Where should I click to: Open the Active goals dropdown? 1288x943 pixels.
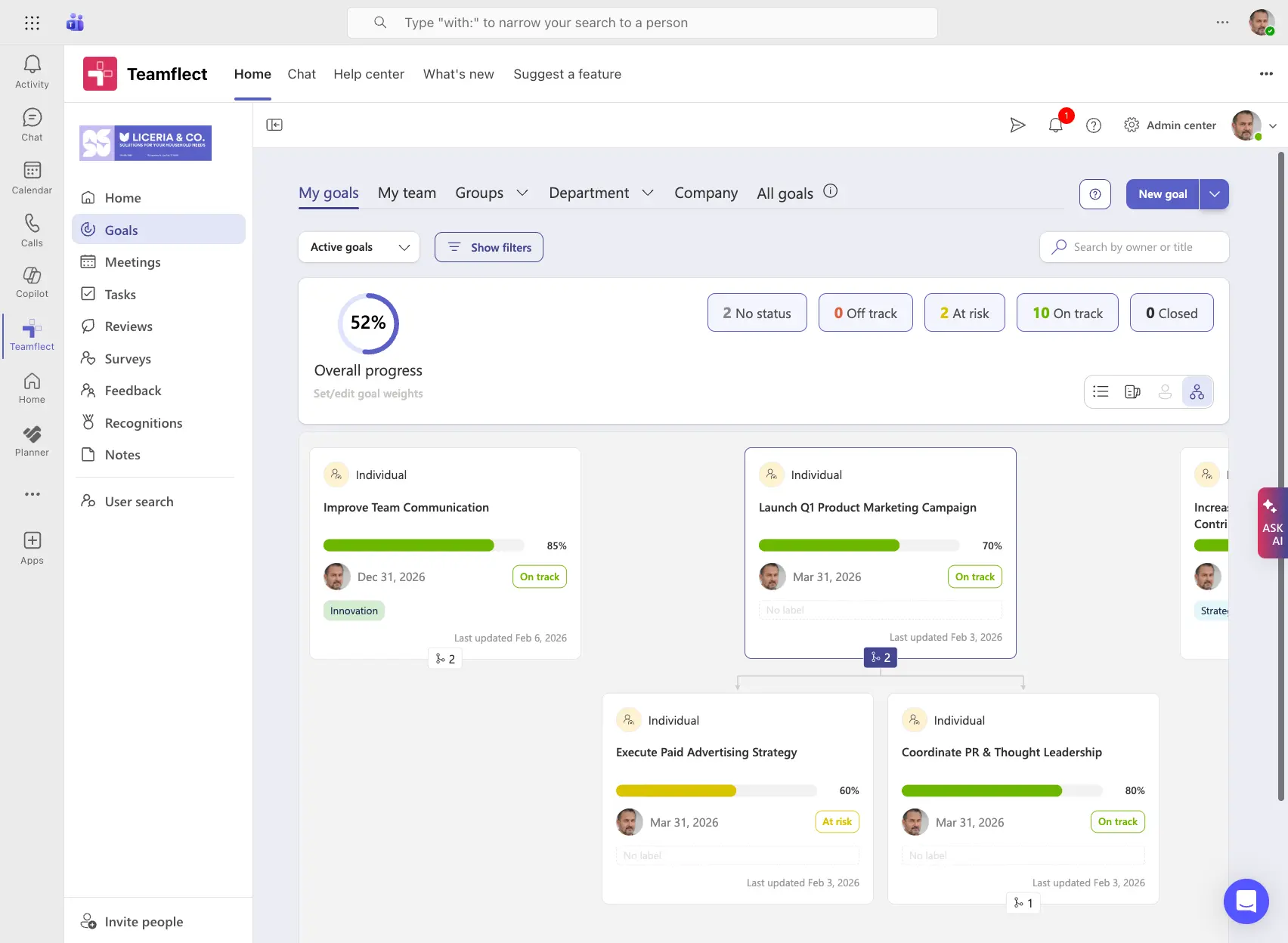click(x=358, y=246)
